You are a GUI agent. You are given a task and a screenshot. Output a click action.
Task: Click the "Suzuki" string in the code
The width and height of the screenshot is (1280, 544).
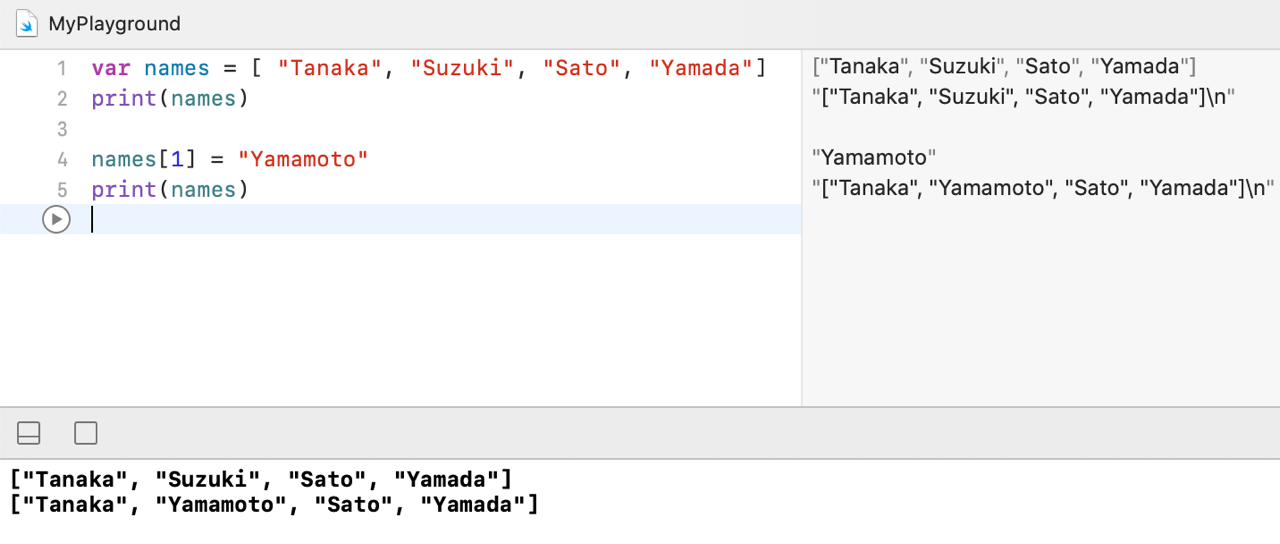click(x=463, y=69)
